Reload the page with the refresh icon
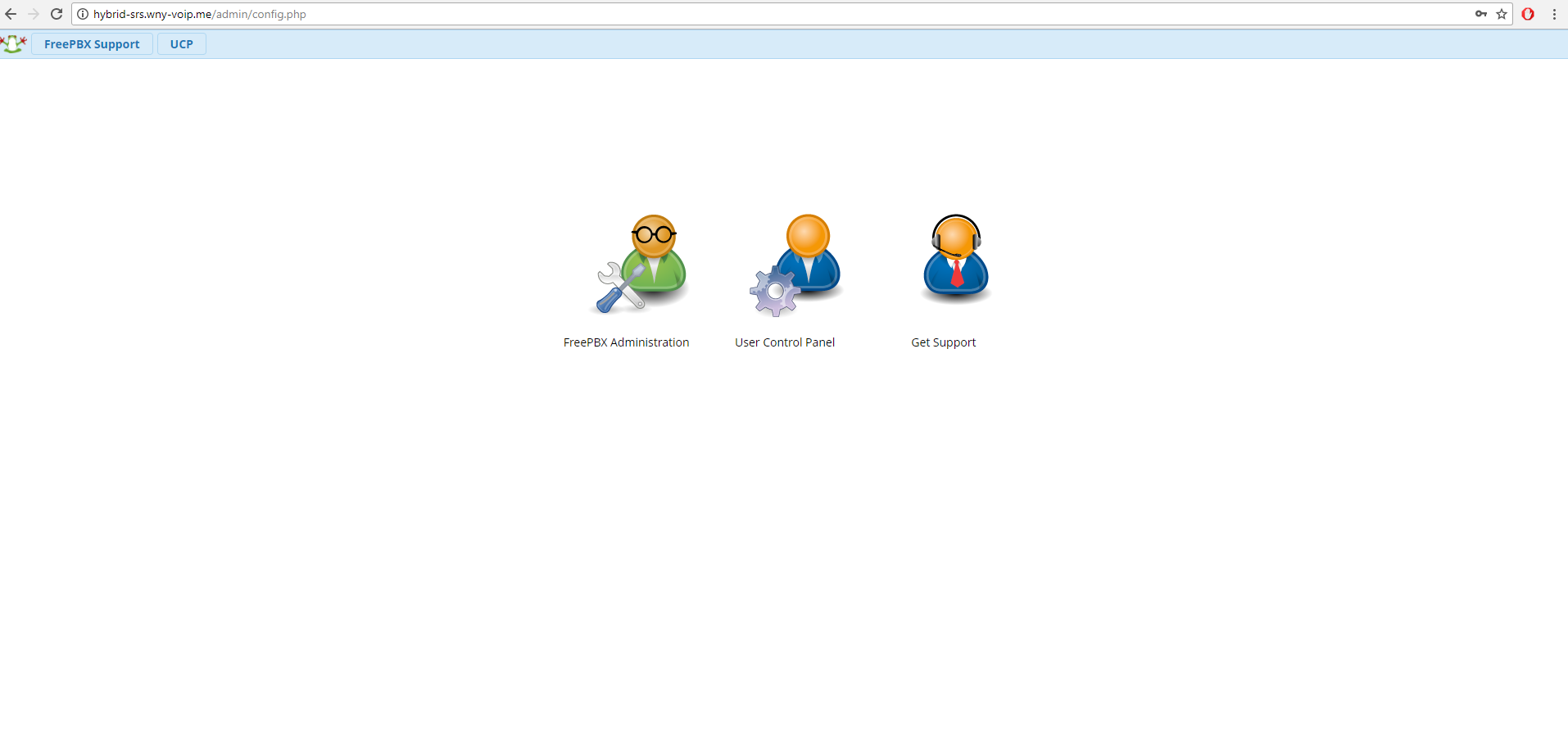1568x752 pixels. [57, 14]
